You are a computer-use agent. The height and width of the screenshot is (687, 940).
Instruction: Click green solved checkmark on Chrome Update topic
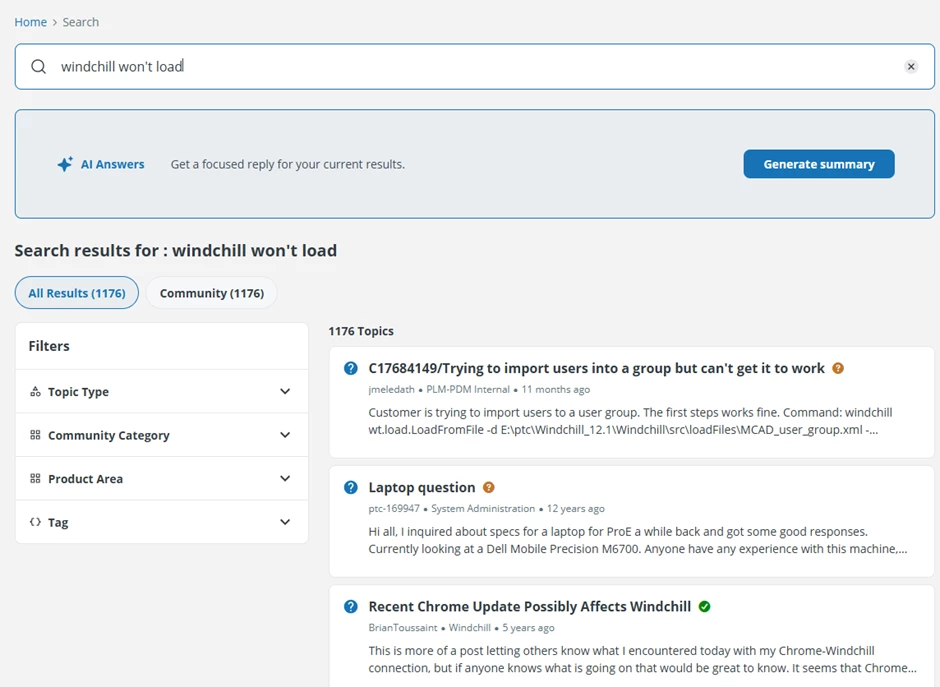[704, 607]
